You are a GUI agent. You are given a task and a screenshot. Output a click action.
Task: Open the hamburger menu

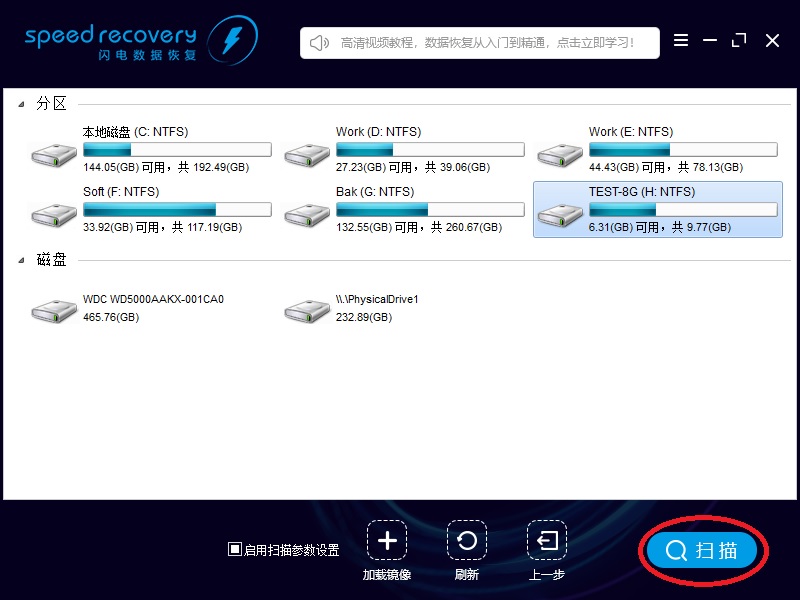tap(681, 41)
